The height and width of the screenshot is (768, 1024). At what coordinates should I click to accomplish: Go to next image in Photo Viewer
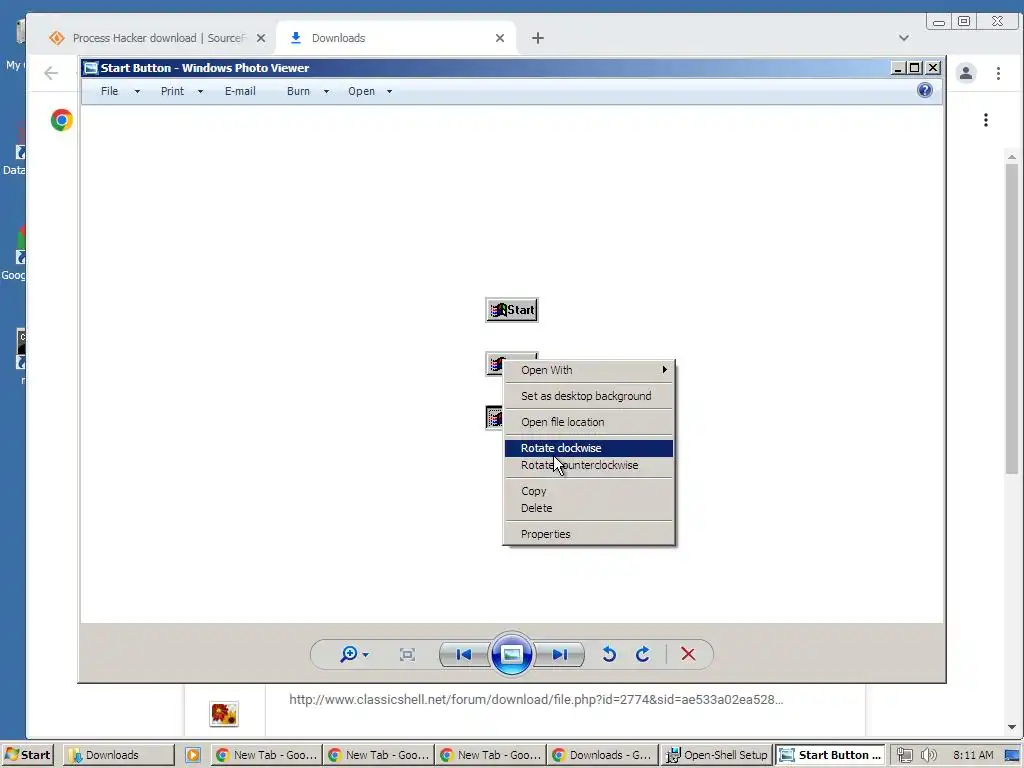[x=559, y=654]
